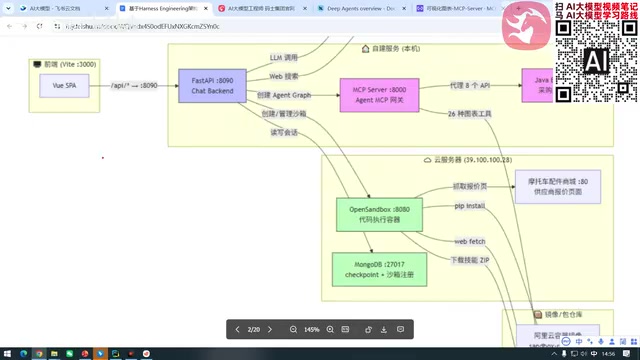
Task: Switch to the Deep Agents overview tab
Action: 360,8
